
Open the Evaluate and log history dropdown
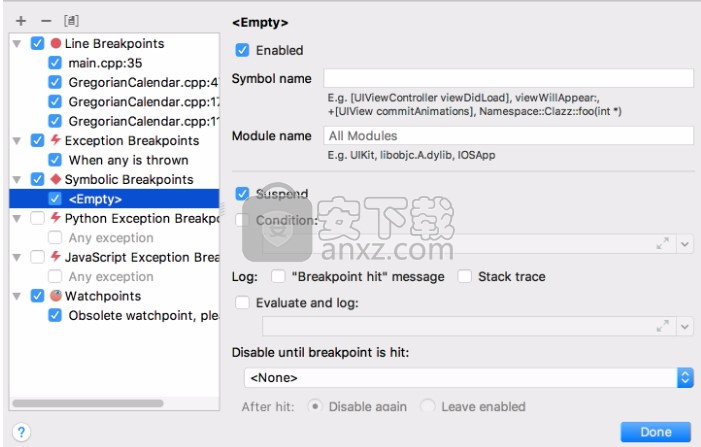[x=685, y=326]
